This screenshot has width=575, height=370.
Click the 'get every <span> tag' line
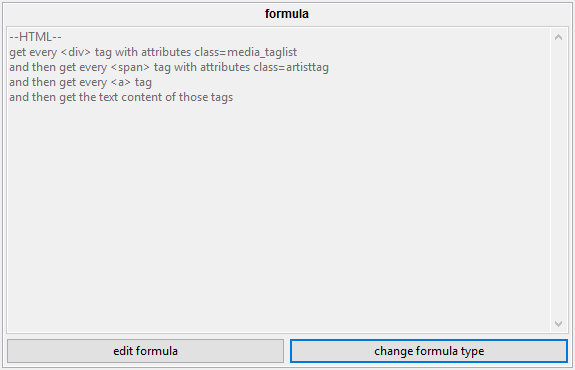click(x=169, y=67)
